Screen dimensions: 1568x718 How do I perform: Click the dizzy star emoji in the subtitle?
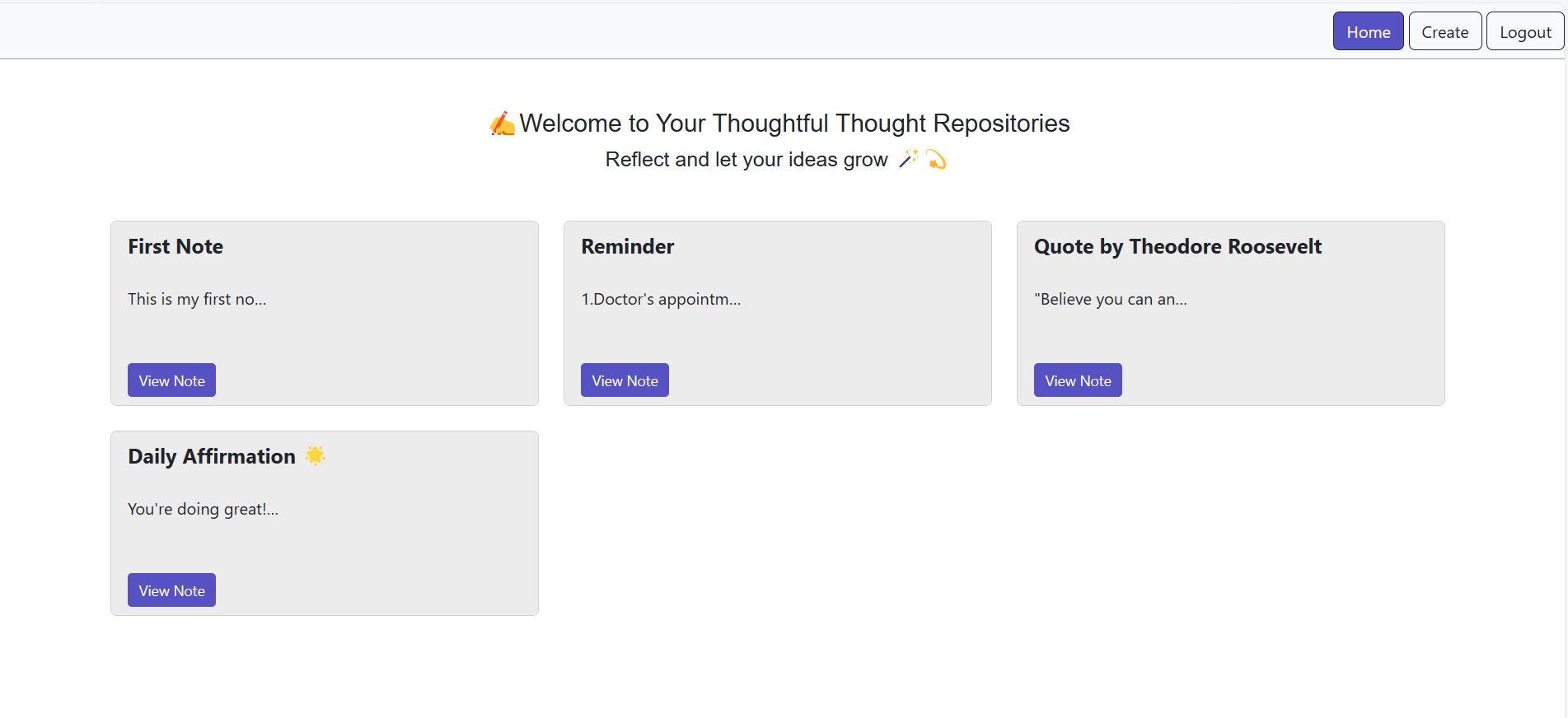coord(936,159)
